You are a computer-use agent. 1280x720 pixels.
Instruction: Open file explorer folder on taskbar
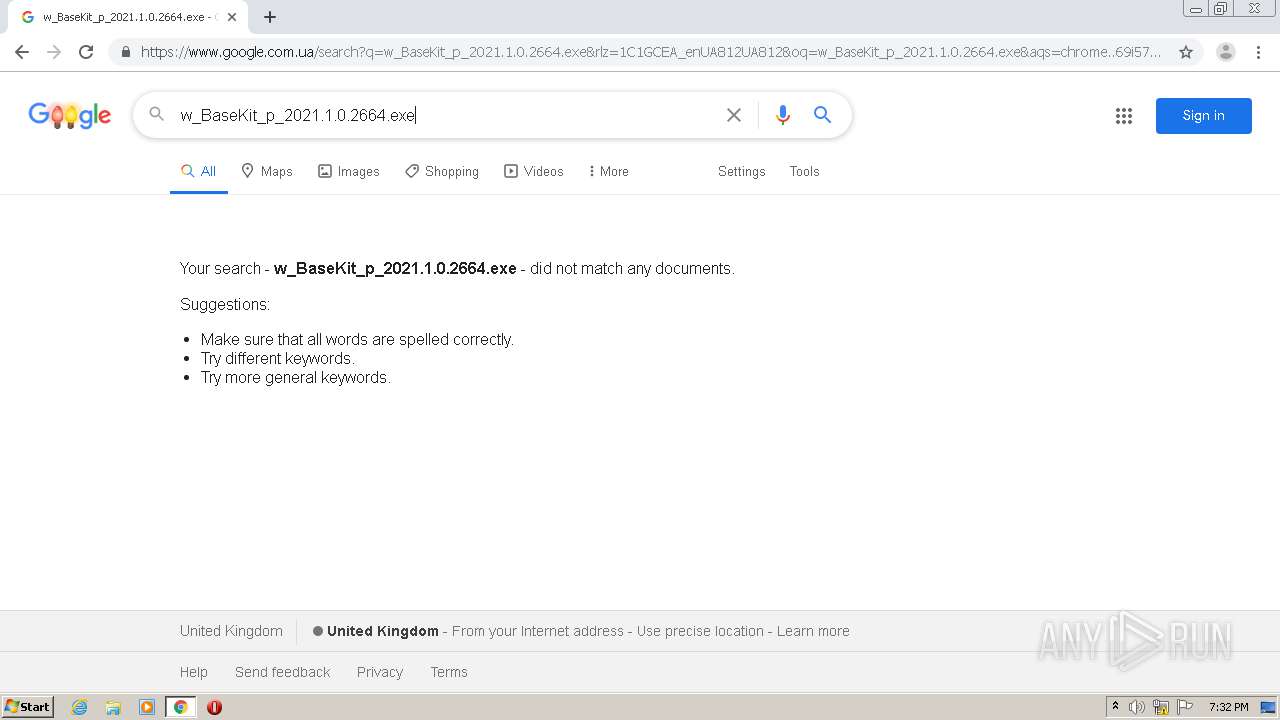point(113,707)
